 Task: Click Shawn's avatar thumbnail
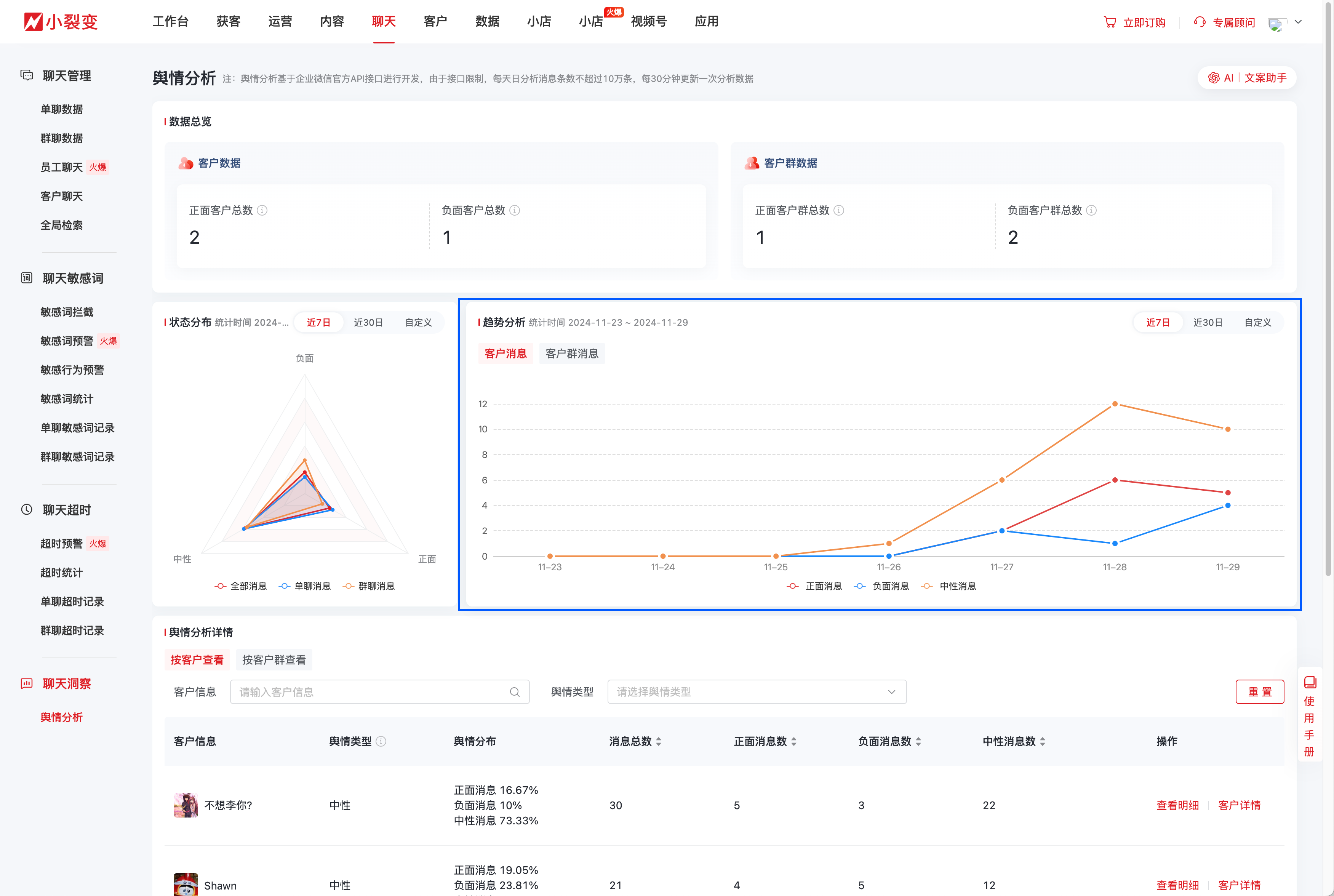[x=186, y=885]
